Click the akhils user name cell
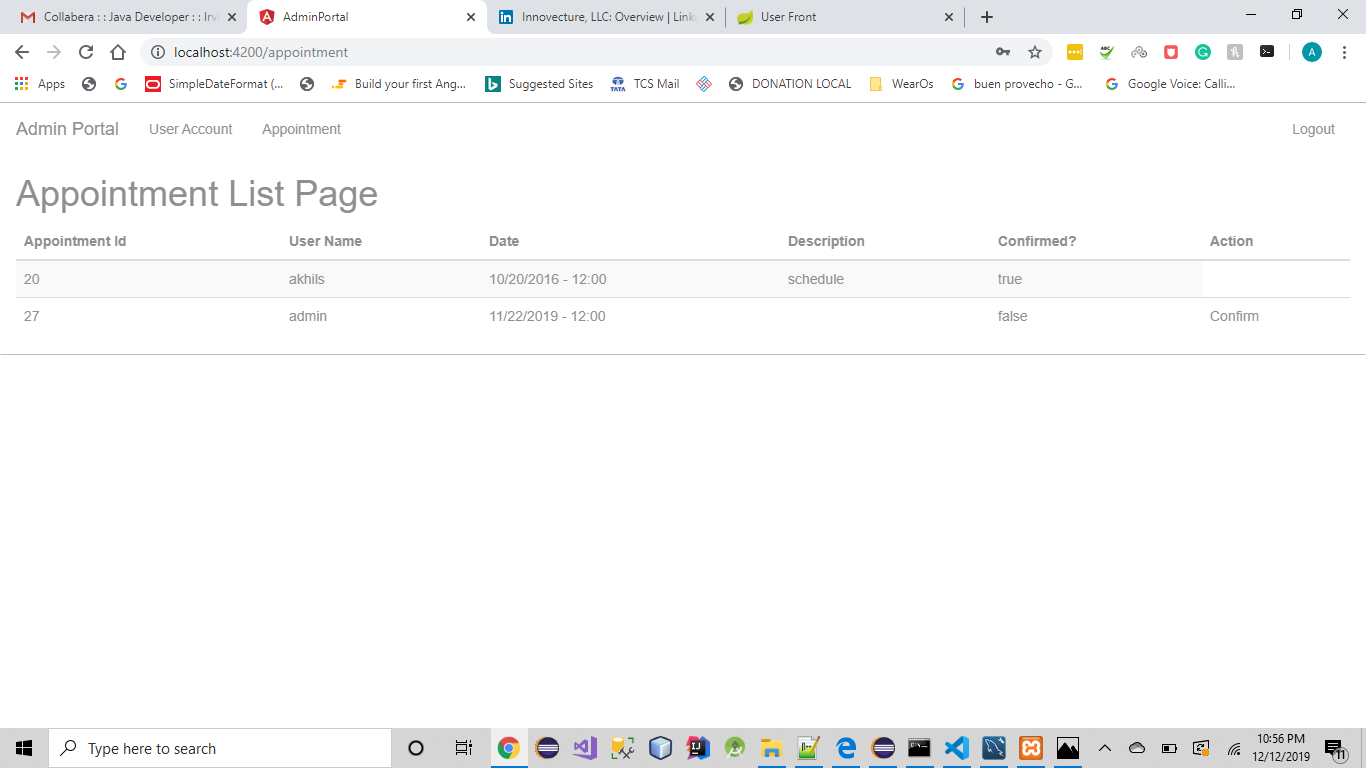The image size is (1366, 768). tap(307, 279)
